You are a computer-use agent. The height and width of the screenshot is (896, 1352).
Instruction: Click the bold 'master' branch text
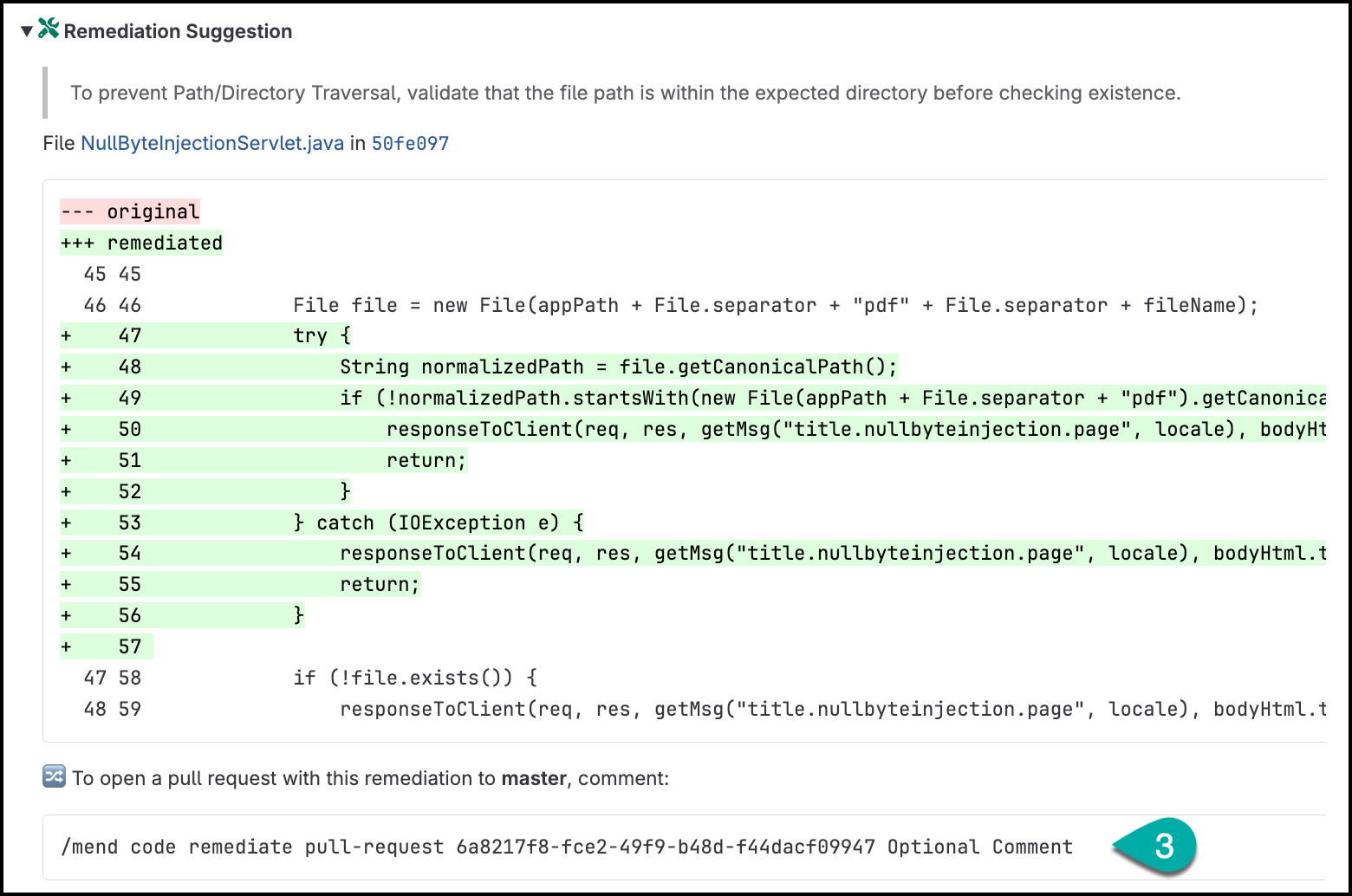tap(534, 778)
